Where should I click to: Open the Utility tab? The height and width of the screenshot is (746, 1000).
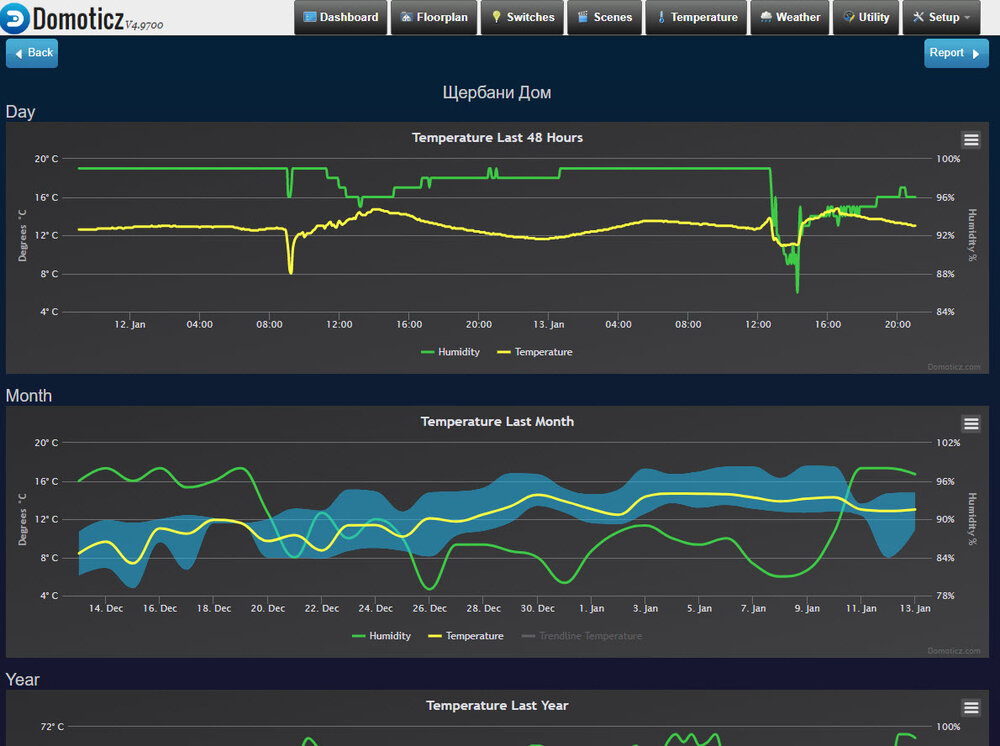pos(865,17)
